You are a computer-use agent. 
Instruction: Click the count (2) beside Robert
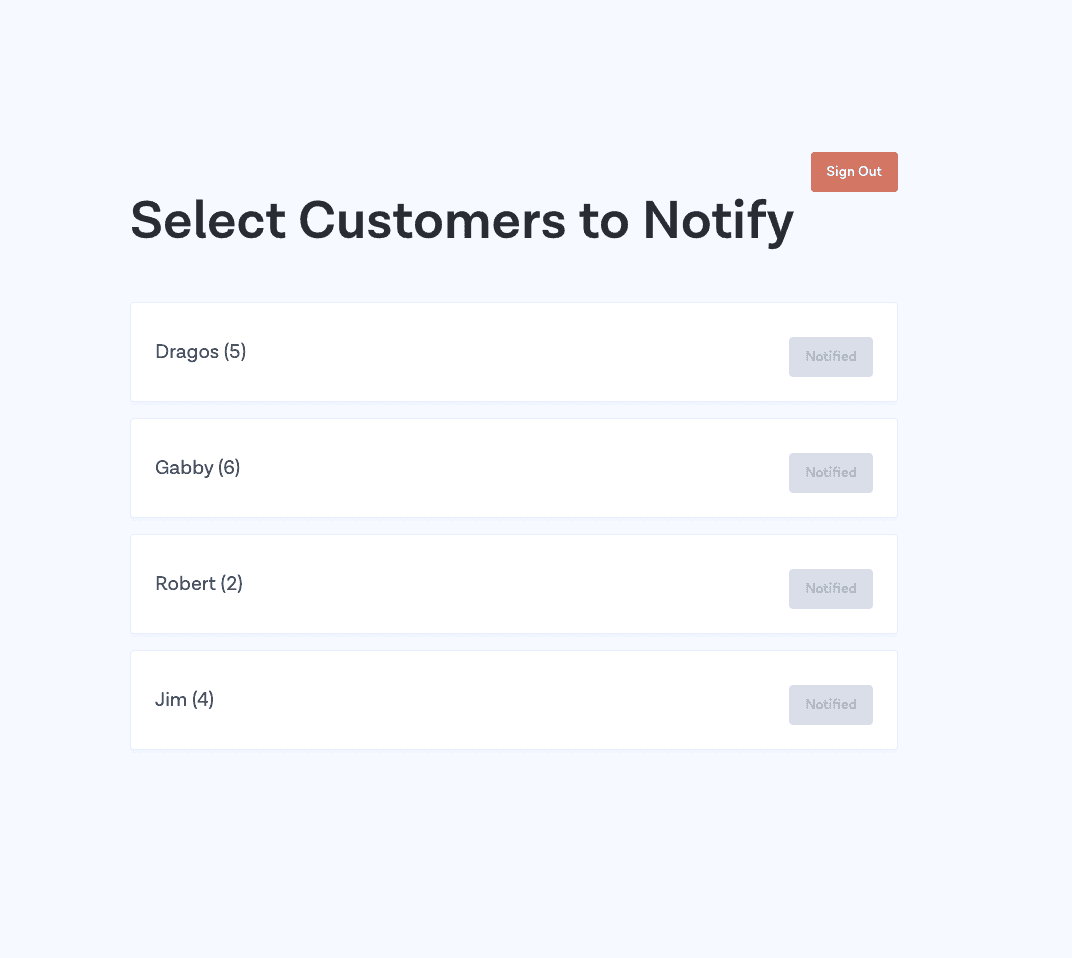point(232,583)
